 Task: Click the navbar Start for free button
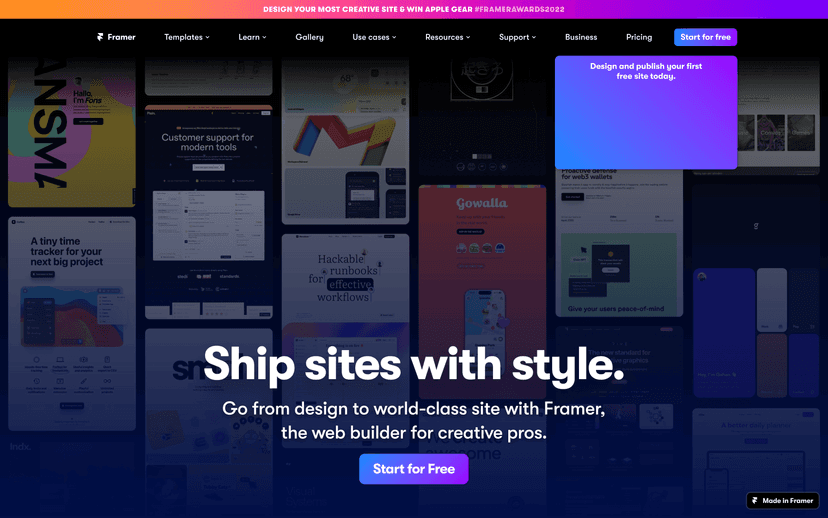pos(705,37)
